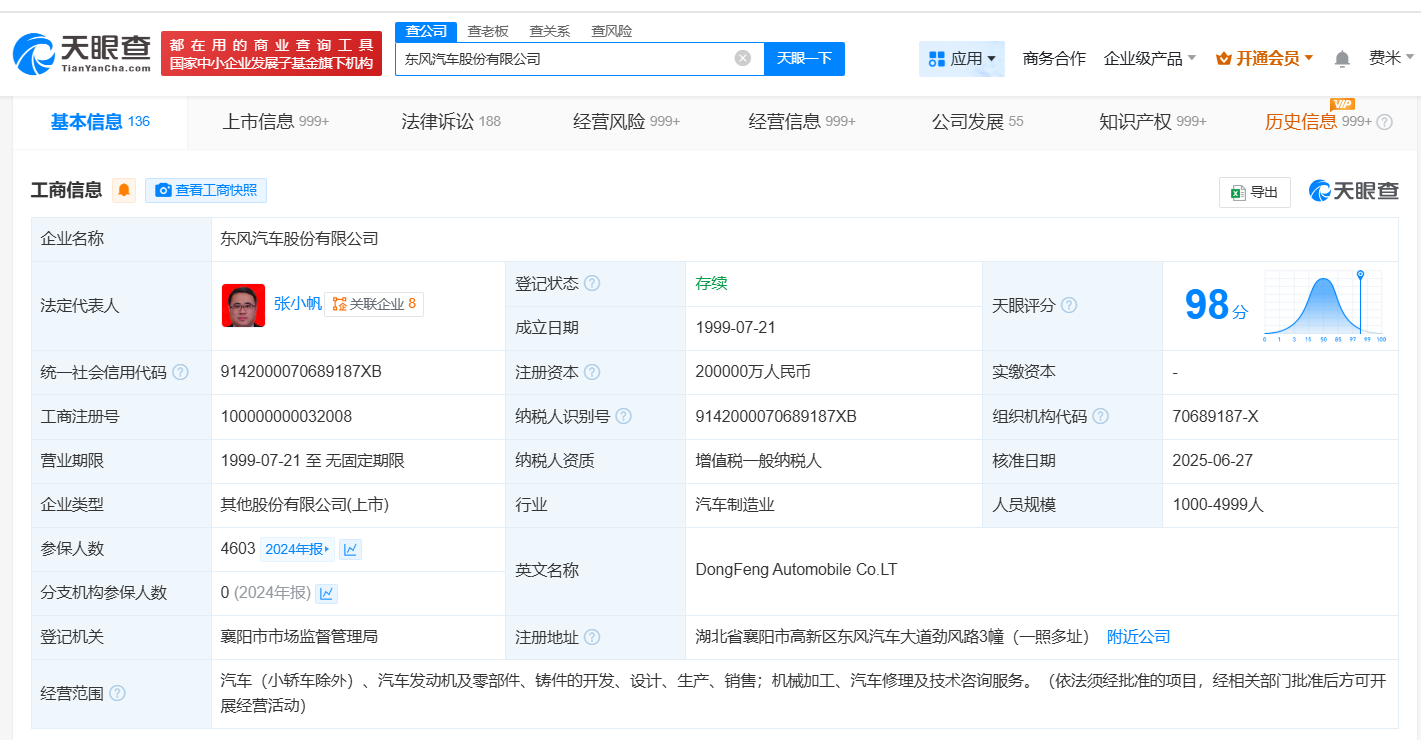Click help icon beside 纳税人识别号
Image resolution: width=1421 pixels, height=740 pixels.
(x=624, y=416)
